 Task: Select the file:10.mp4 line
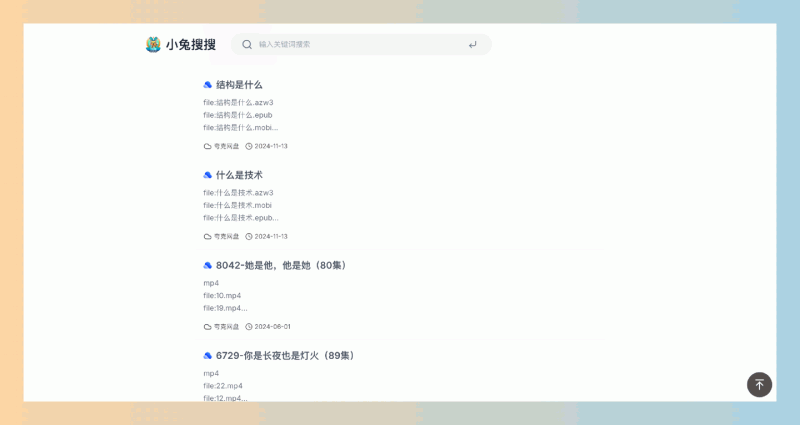[x=222, y=296]
